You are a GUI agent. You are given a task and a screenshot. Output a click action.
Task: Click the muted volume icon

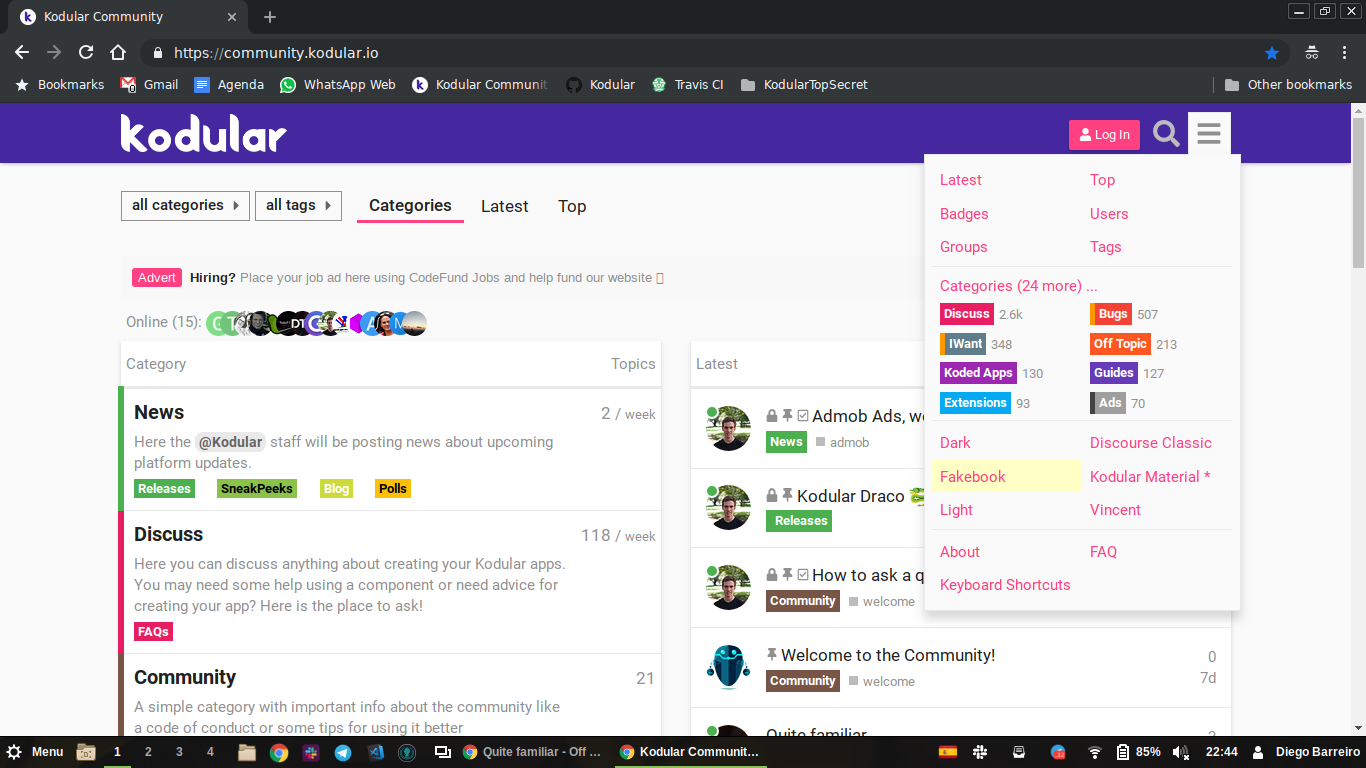1181,752
